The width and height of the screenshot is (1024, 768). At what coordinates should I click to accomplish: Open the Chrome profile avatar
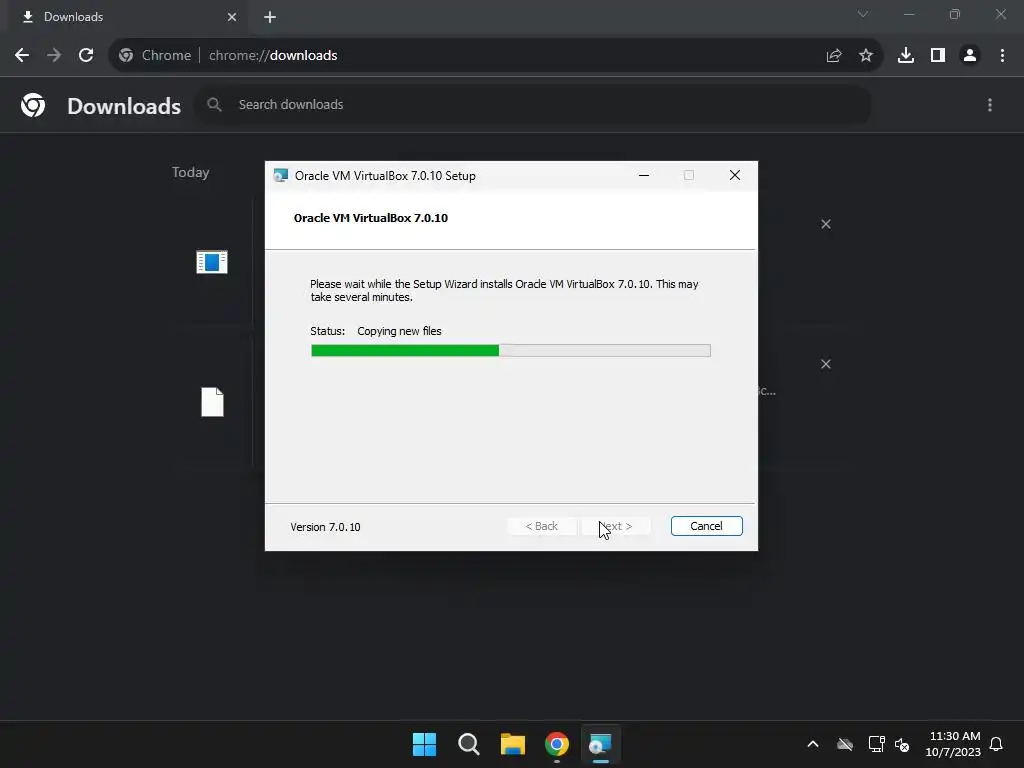pos(970,56)
